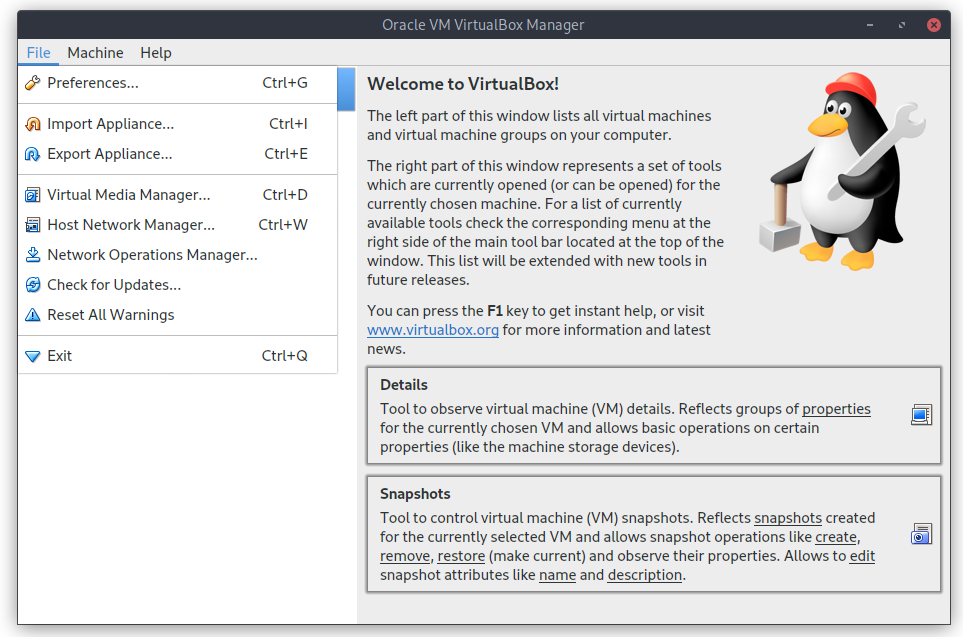Image resolution: width=963 pixels, height=637 pixels.
Task: Click the Ctrl+W shortcut text
Action: pos(283,225)
